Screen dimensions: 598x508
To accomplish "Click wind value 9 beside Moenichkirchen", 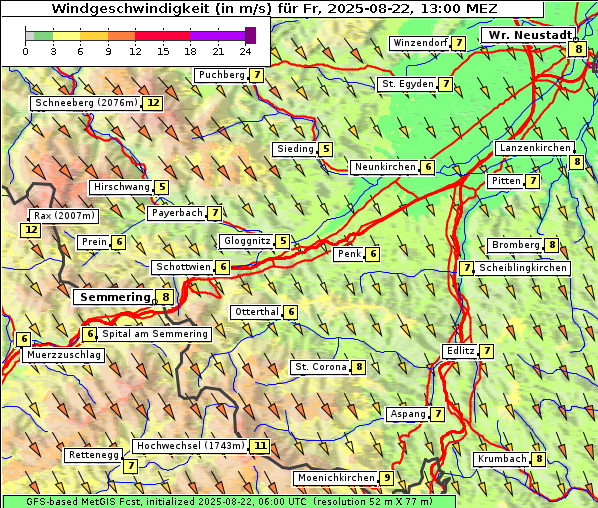I will (386, 478).
